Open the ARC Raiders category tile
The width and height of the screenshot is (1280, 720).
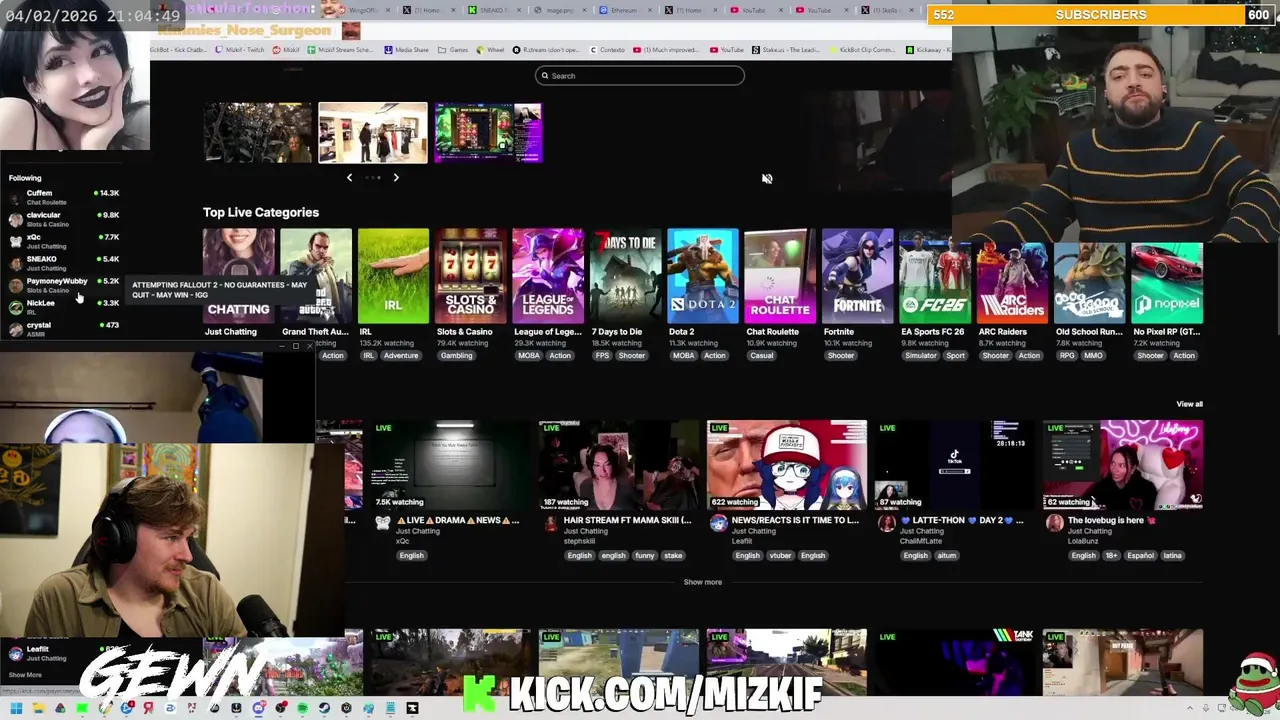click(x=1012, y=283)
